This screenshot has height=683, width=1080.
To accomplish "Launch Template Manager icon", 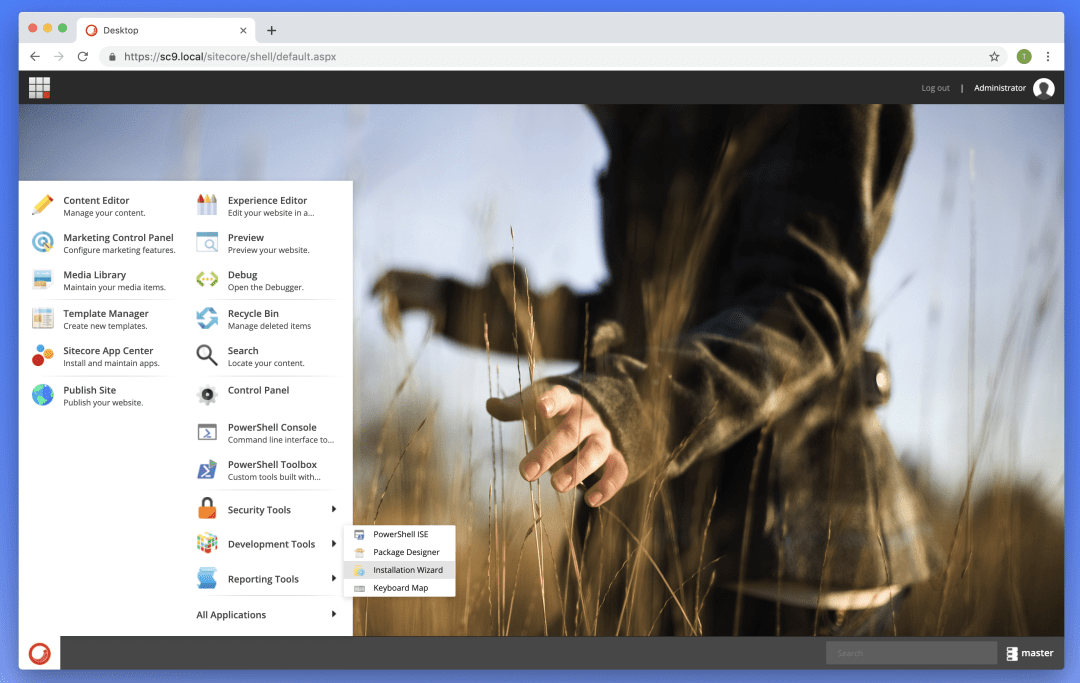I will coord(42,318).
